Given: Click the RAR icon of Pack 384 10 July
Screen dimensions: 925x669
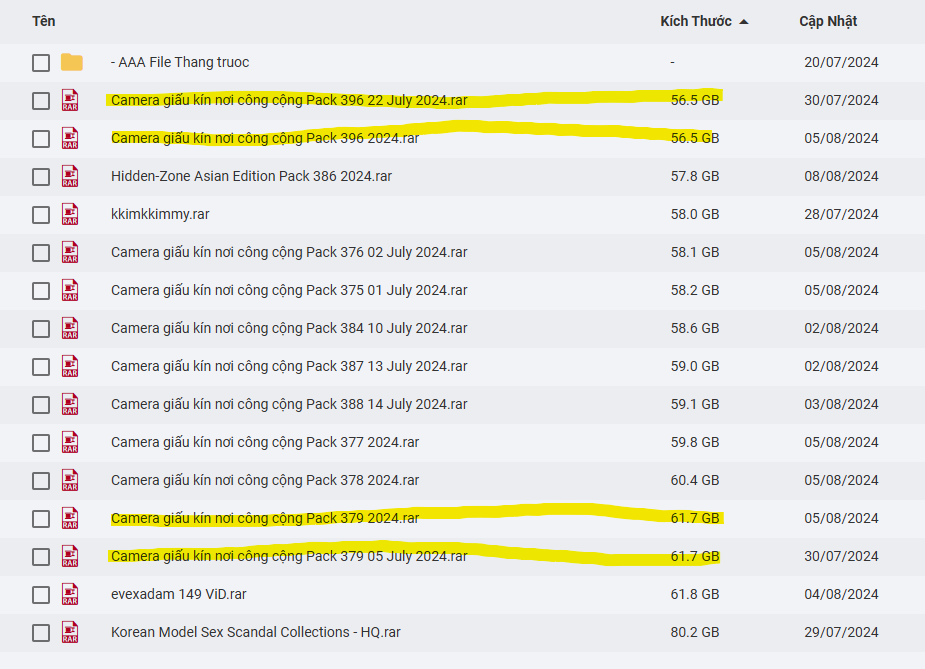Looking at the screenshot, I should [x=70, y=328].
